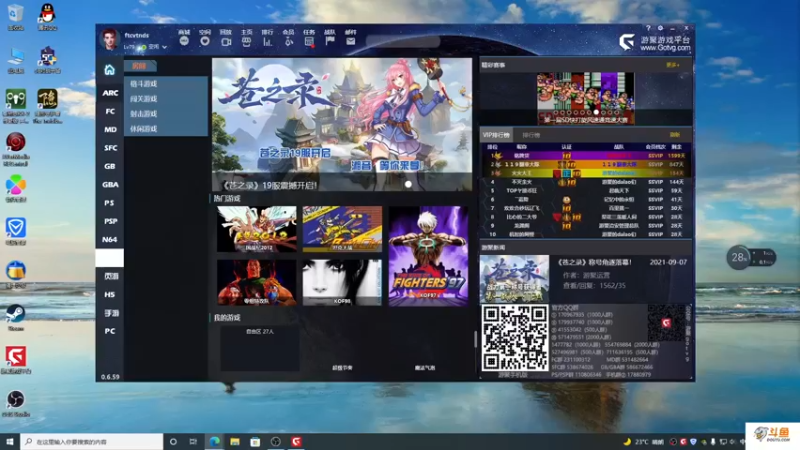Select N64 platform in sidebar
Image resolution: width=800 pixels, height=450 pixels.
[110, 239]
